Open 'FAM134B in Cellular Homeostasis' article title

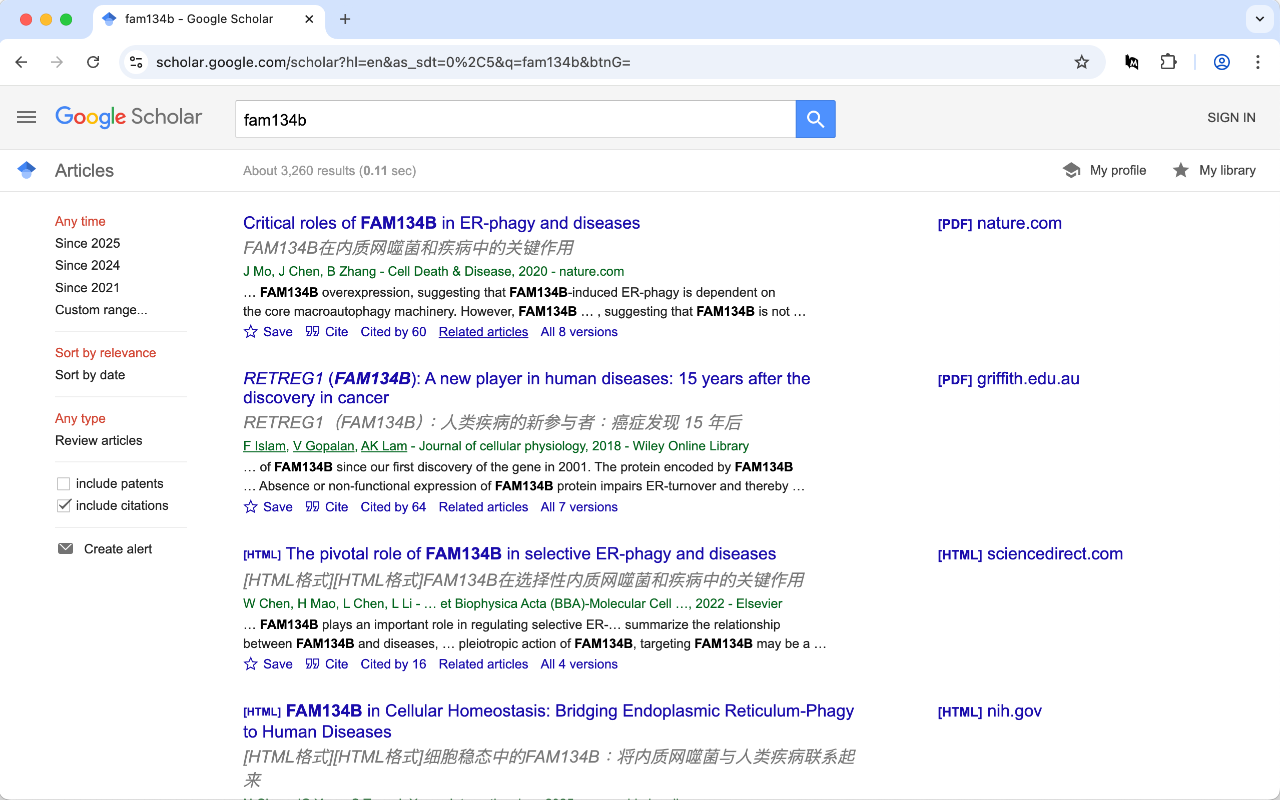coord(549,721)
